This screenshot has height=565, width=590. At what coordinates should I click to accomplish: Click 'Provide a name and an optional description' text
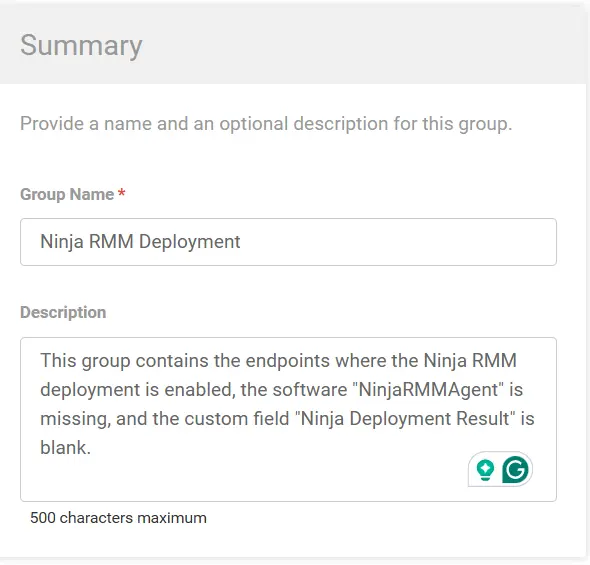266,124
